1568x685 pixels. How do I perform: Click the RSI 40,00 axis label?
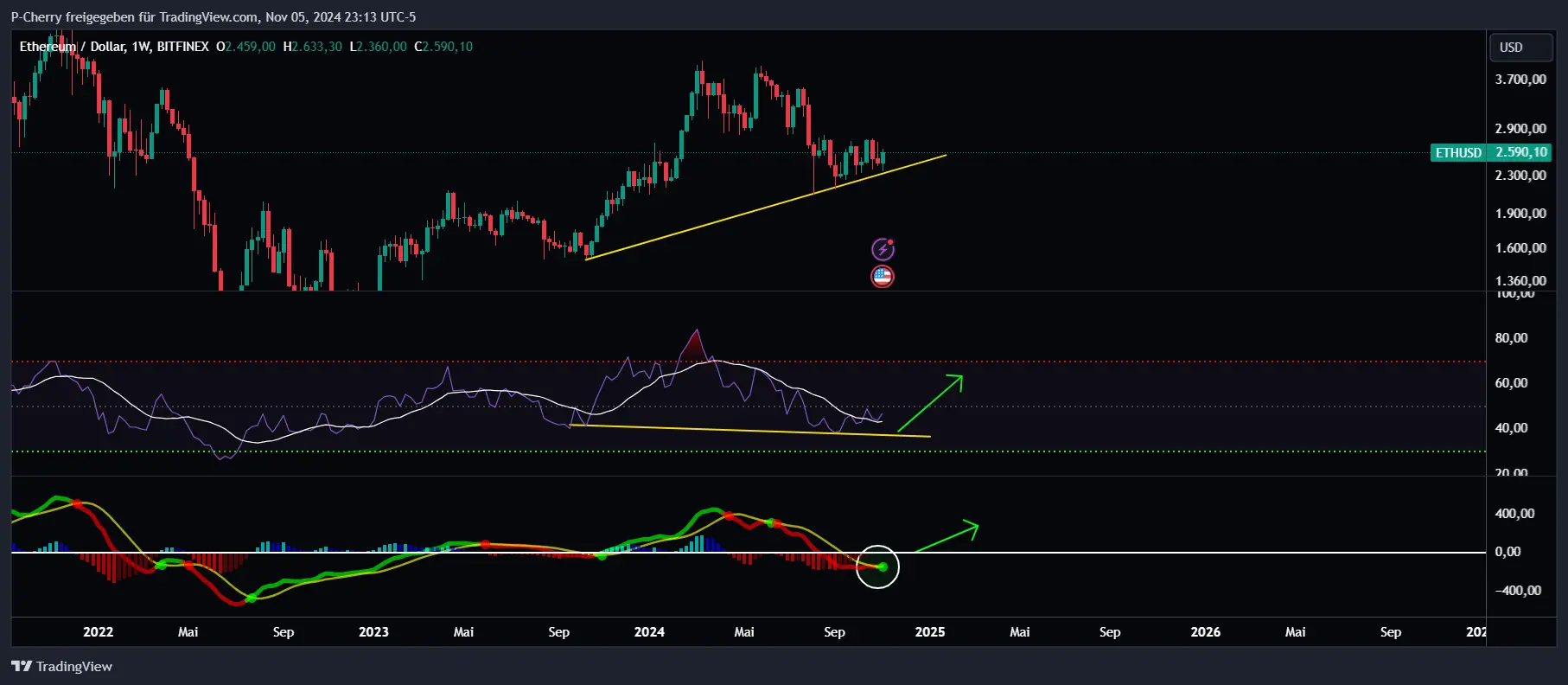1511,428
